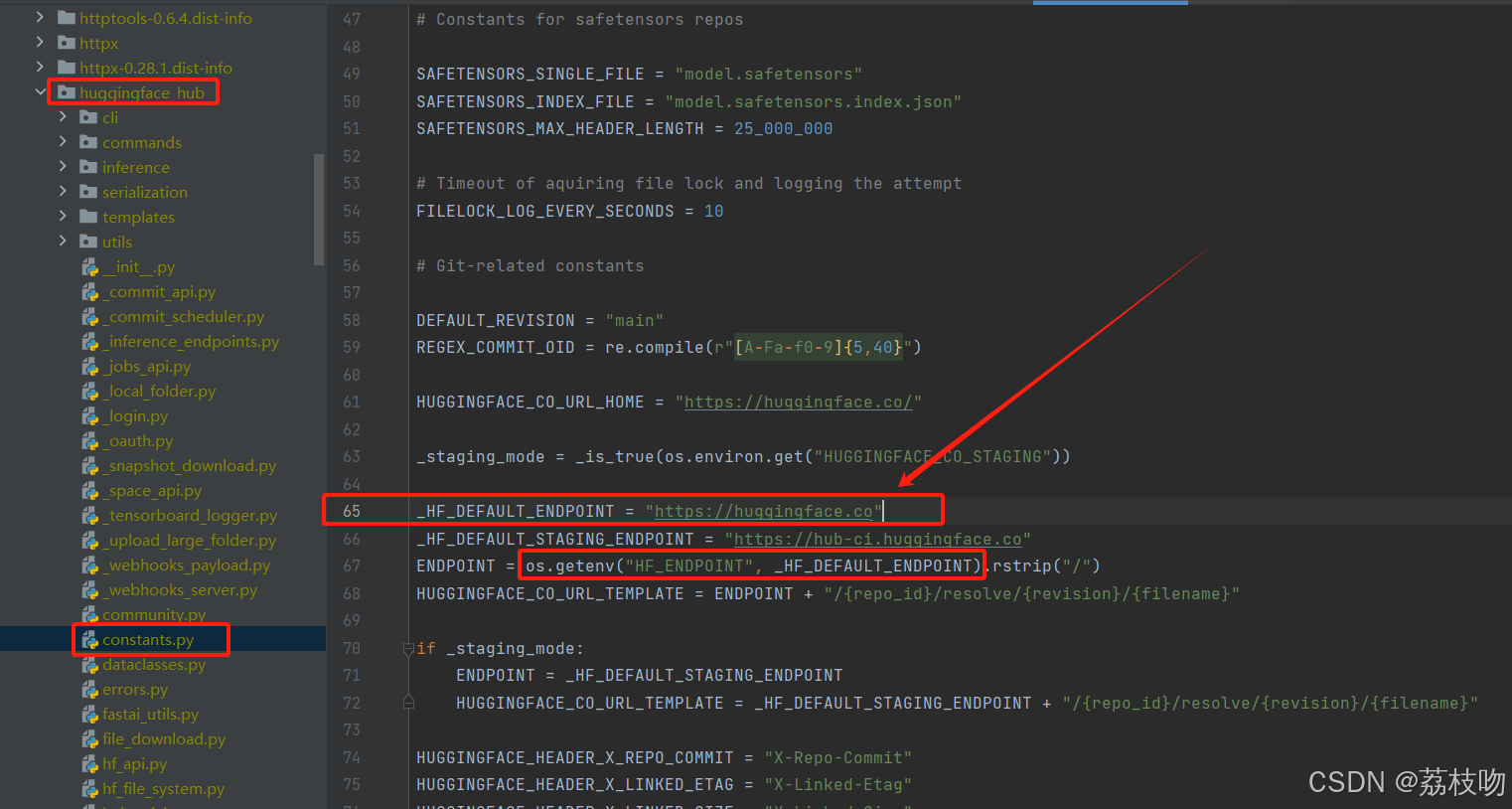Click the dataclasses.py file icon
1512x809 pixels.
(90, 664)
